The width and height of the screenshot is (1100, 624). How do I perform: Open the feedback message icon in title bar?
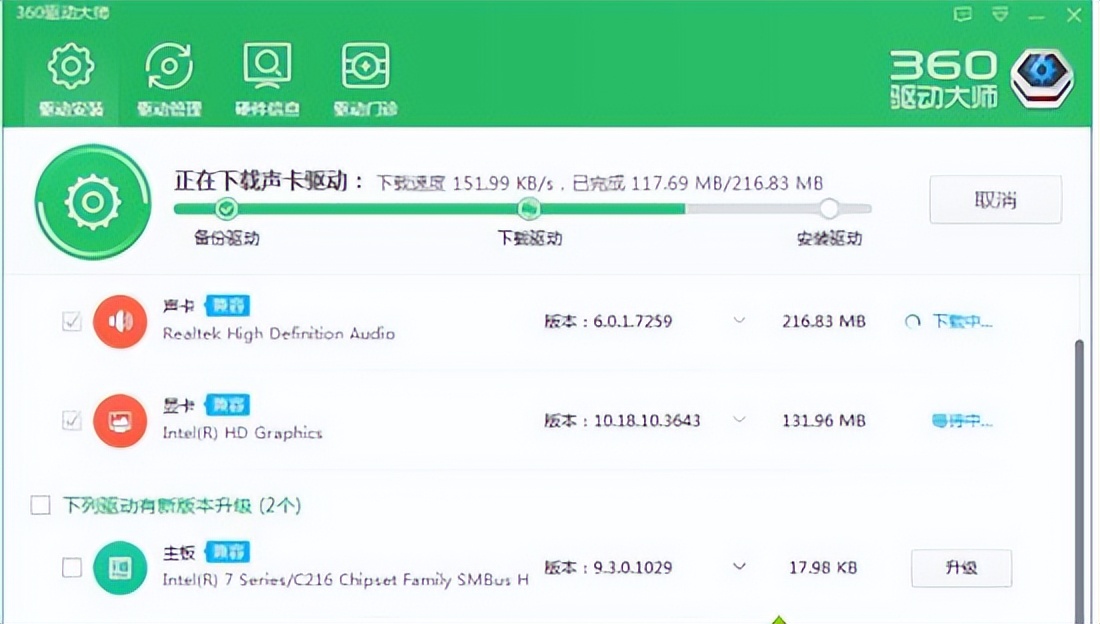click(x=962, y=14)
